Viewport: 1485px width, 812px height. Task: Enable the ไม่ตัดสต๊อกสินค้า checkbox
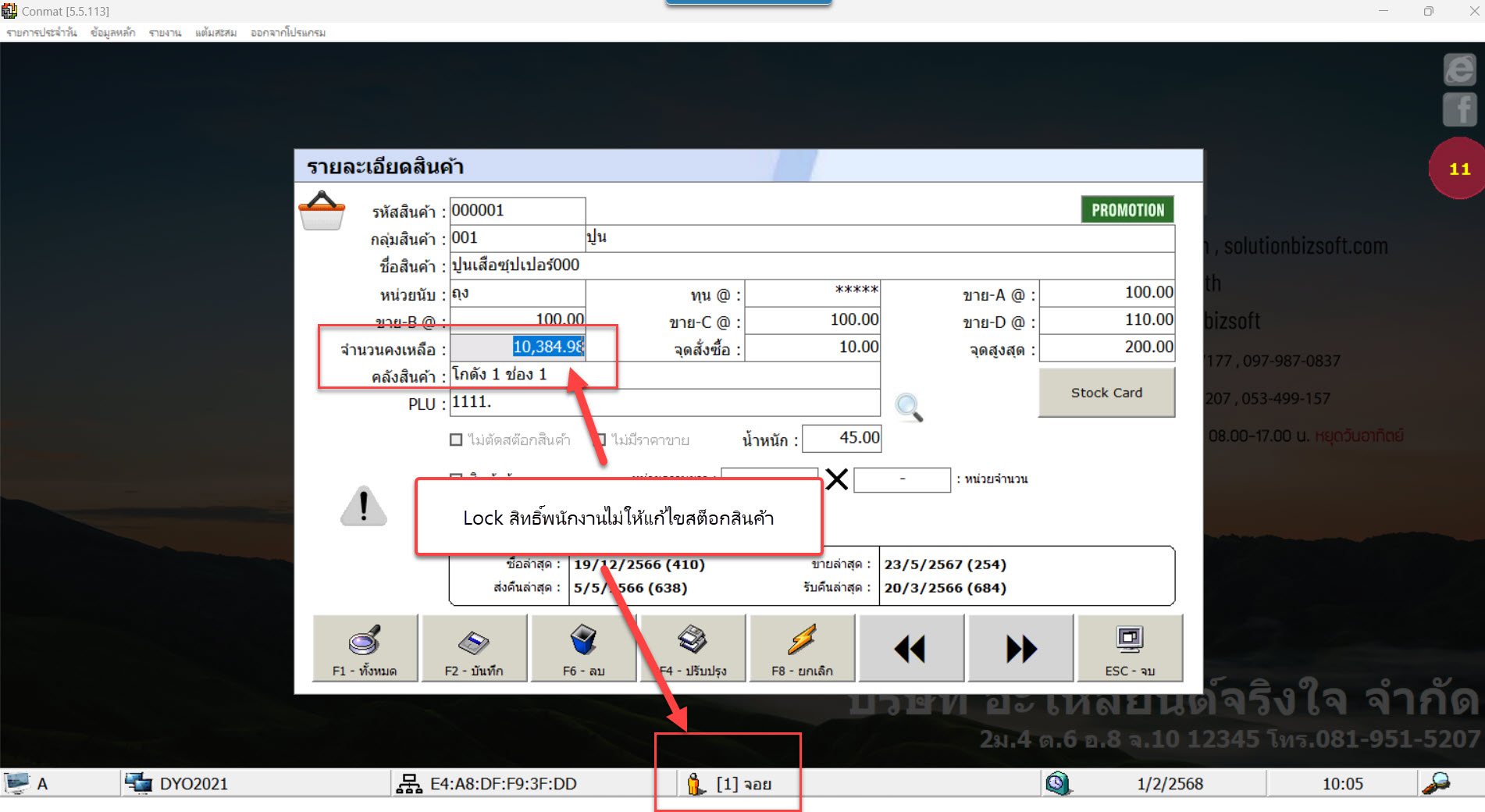coord(457,440)
